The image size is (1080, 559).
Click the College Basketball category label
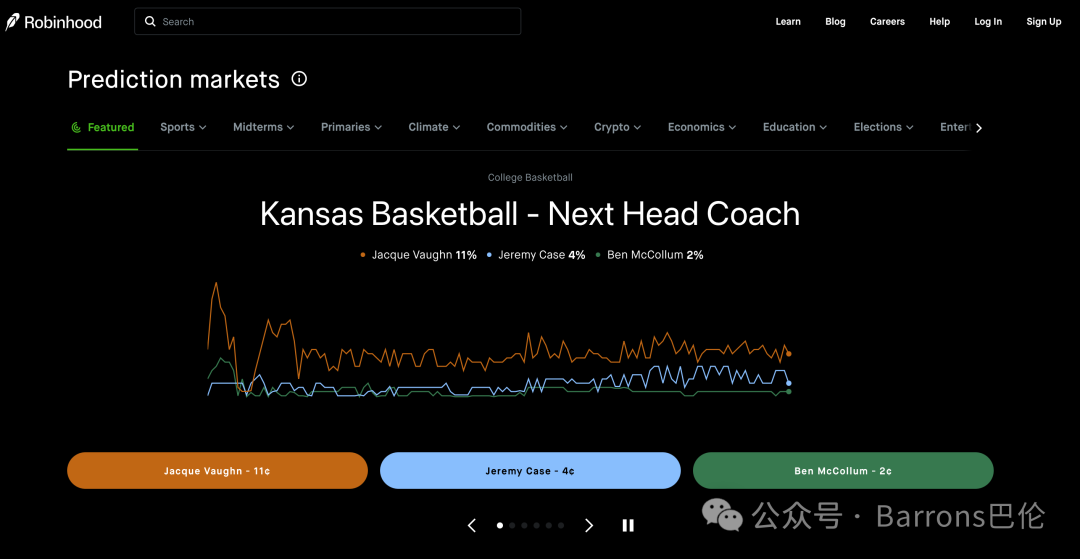[530, 178]
